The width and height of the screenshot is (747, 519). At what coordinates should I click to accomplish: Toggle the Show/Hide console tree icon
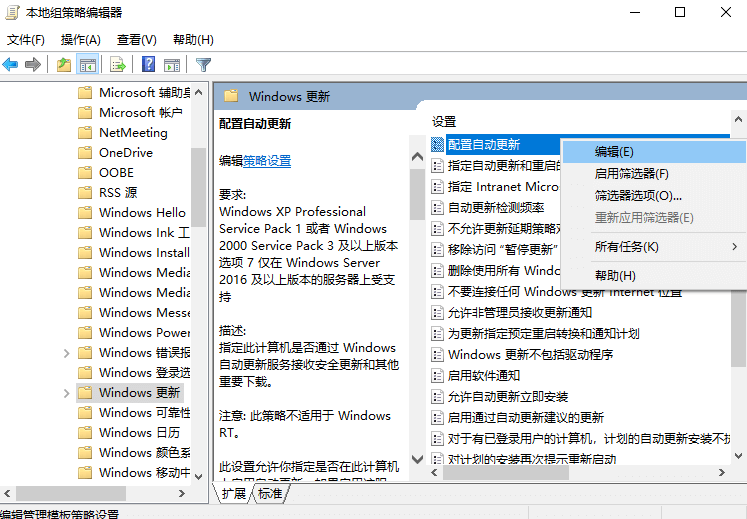(88, 64)
